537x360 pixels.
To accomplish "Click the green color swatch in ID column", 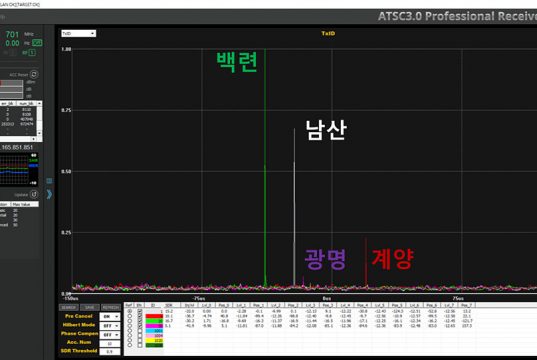I will [154, 321].
